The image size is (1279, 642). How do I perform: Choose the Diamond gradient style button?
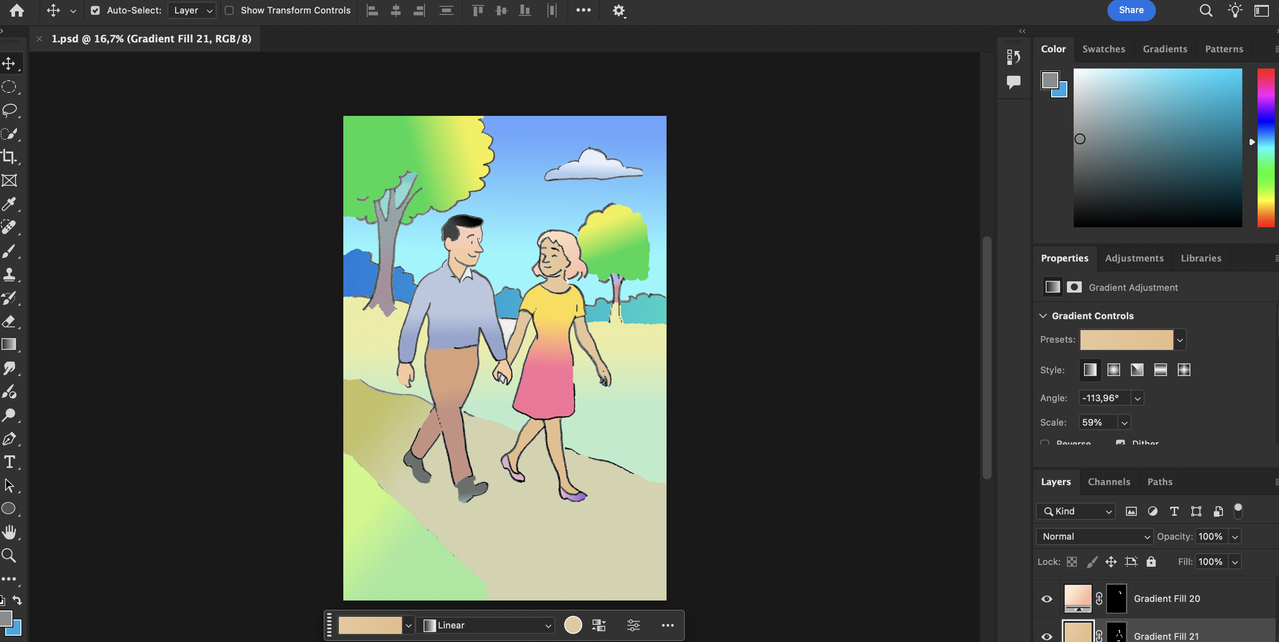[1184, 370]
